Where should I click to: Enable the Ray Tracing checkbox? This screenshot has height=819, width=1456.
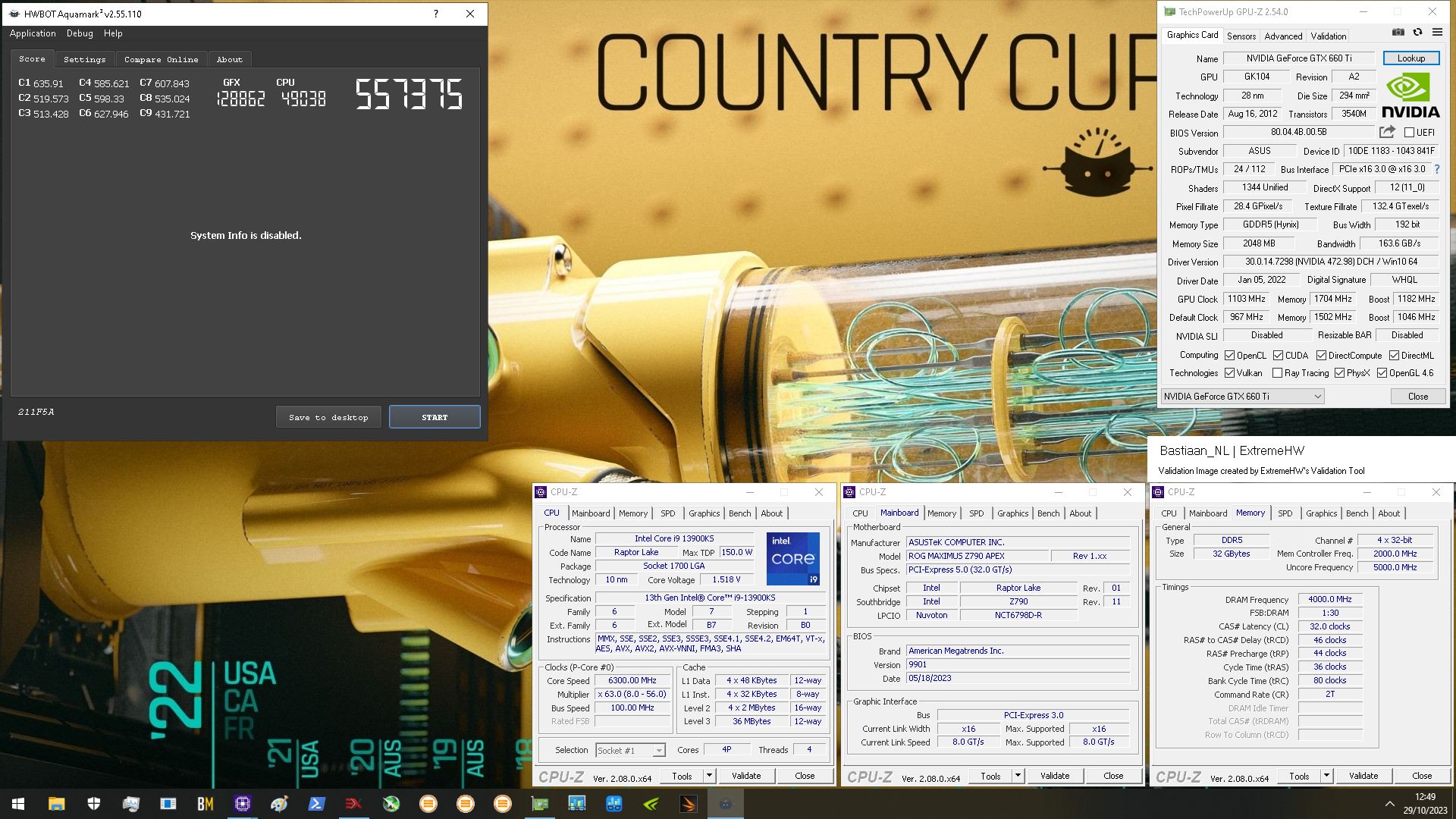tap(1277, 373)
